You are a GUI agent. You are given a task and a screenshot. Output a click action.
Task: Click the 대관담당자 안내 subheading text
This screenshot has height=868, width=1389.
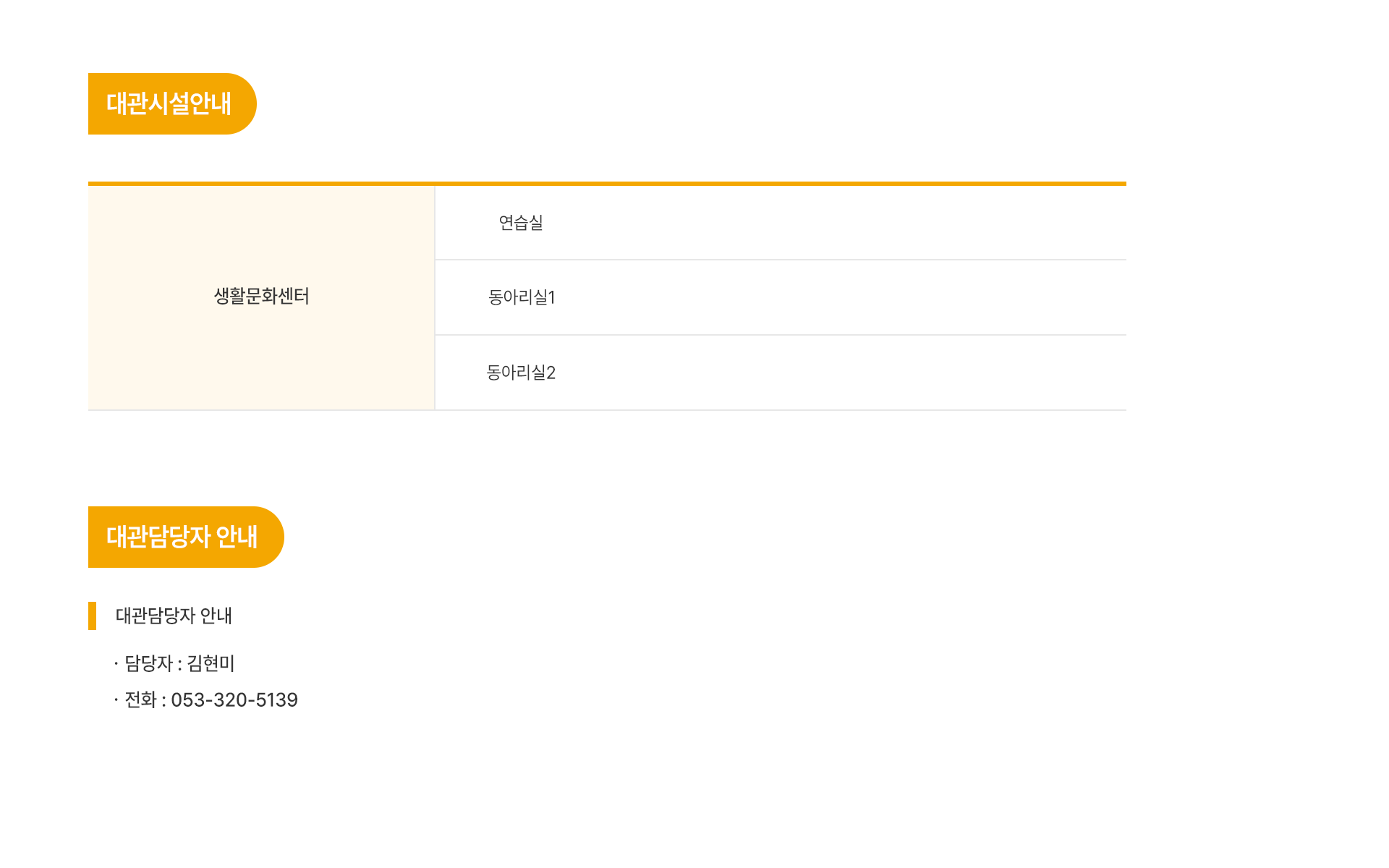(174, 616)
